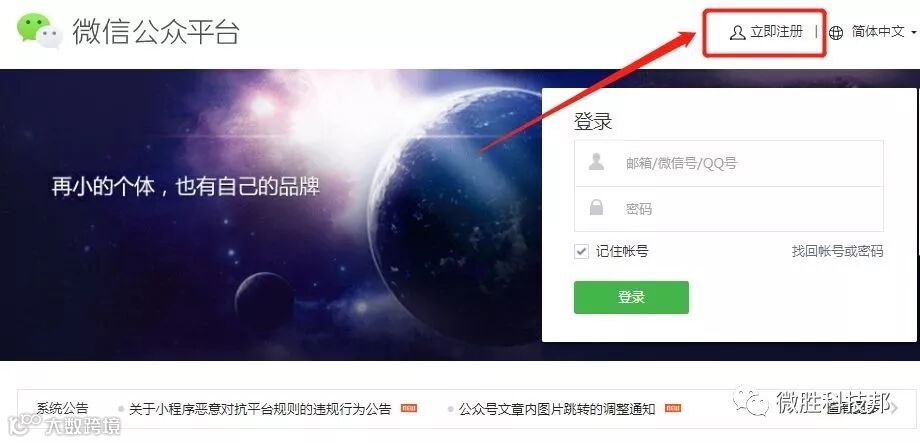The width and height of the screenshot is (920, 443).
Task: Click the 微信公众平台 title text
Action: point(156,31)
